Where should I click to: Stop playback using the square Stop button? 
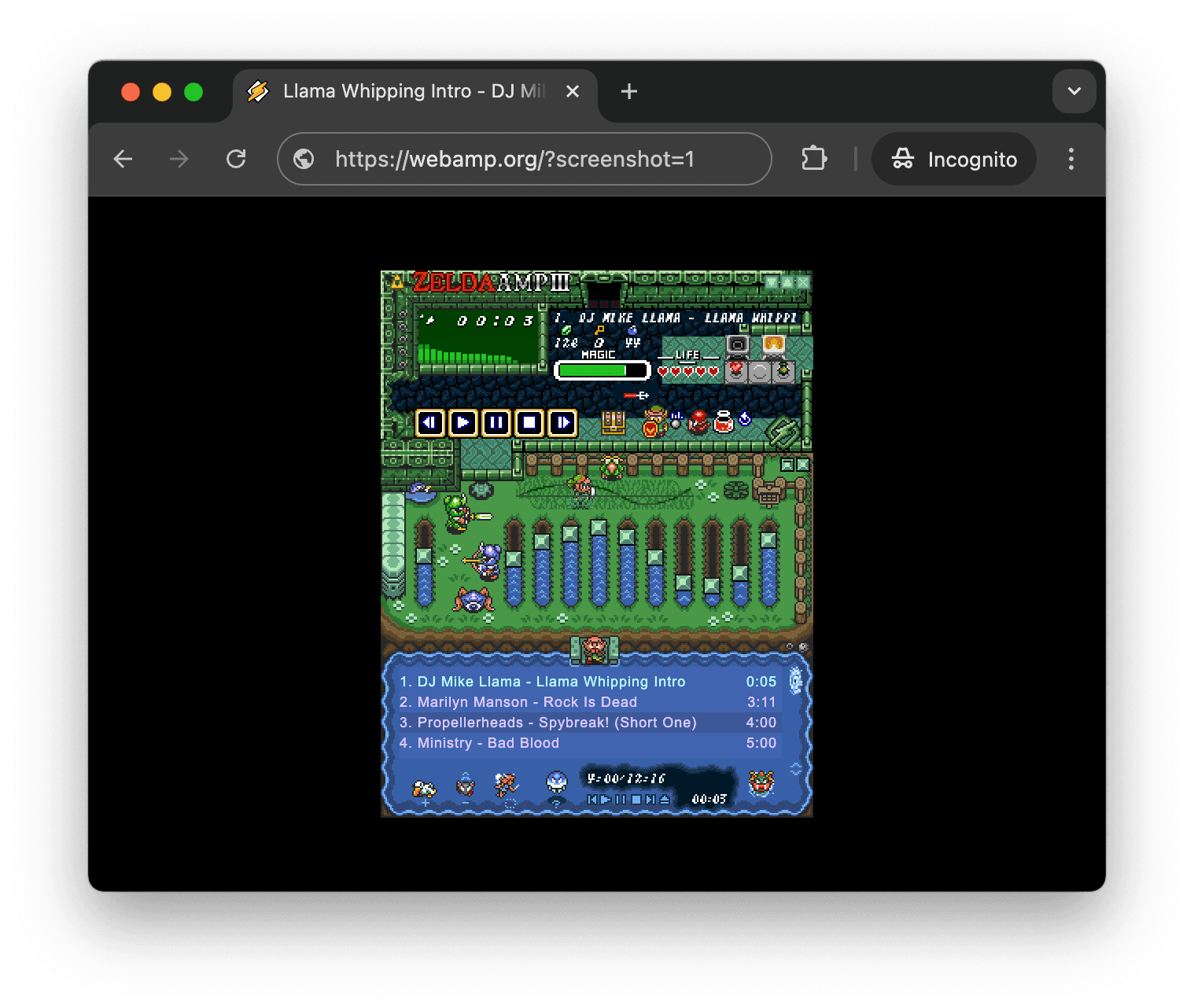[x=529, y=423]
